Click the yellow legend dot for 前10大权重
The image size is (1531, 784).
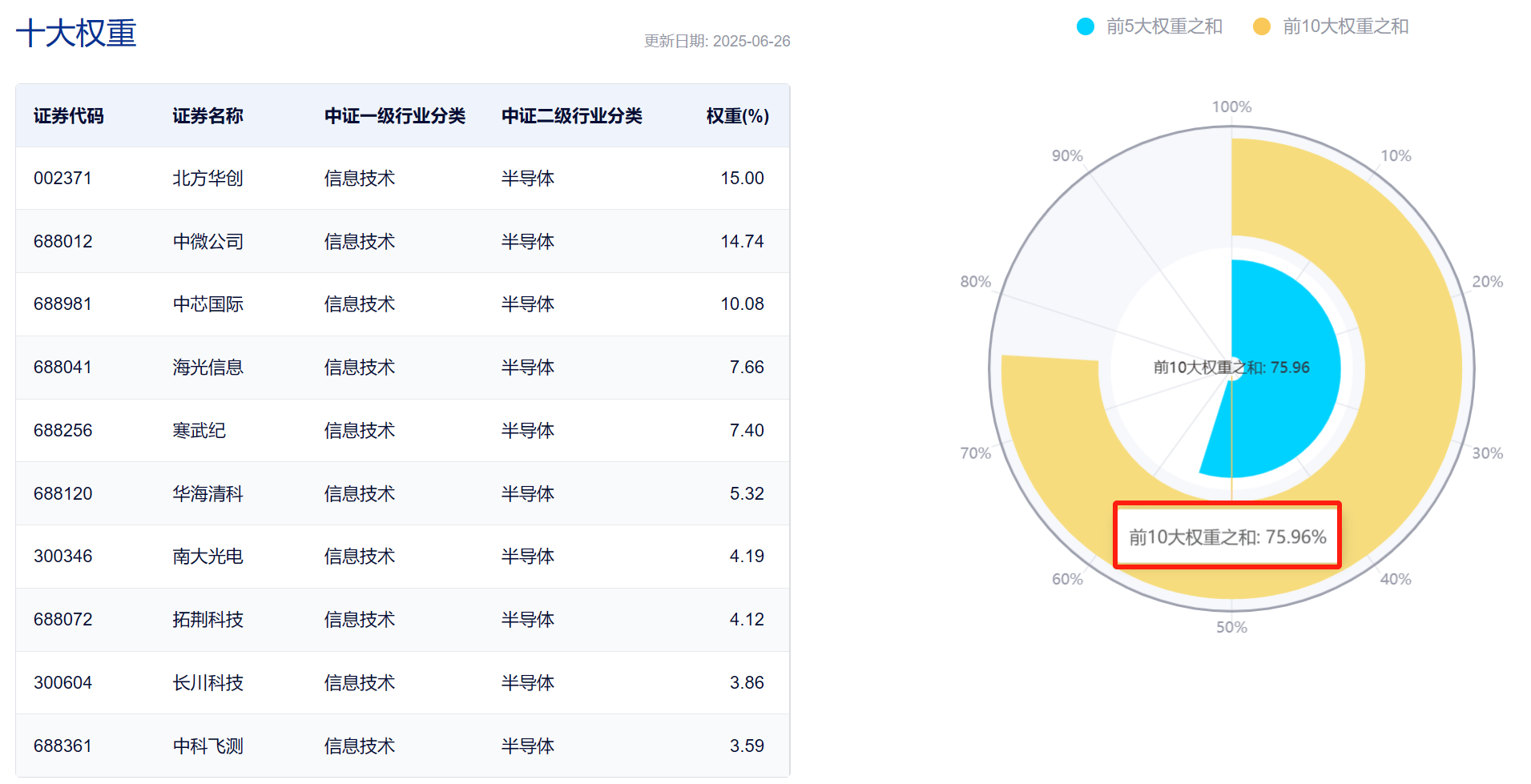pos(1262,26)
